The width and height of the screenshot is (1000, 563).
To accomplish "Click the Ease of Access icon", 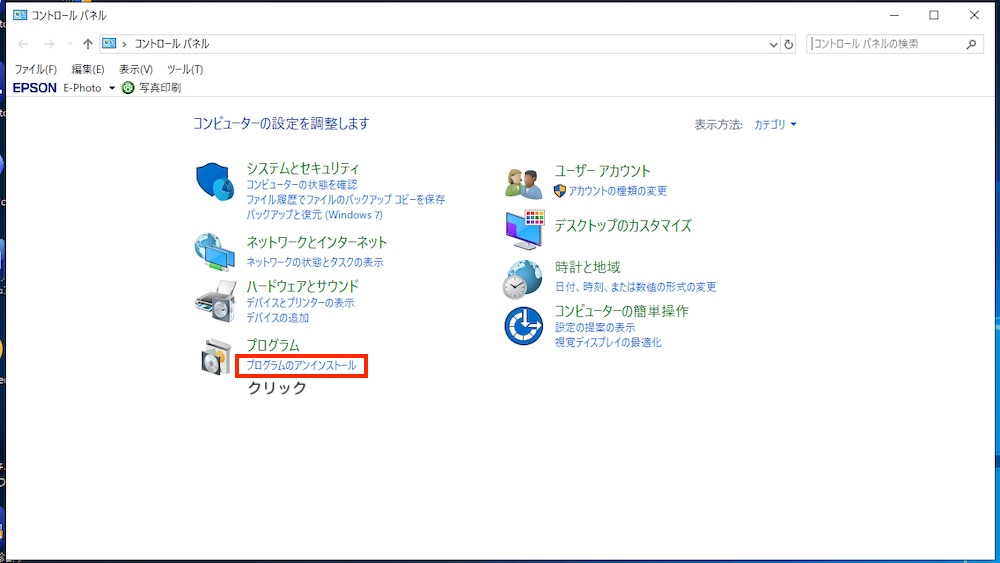I will (x=524, y=326).
